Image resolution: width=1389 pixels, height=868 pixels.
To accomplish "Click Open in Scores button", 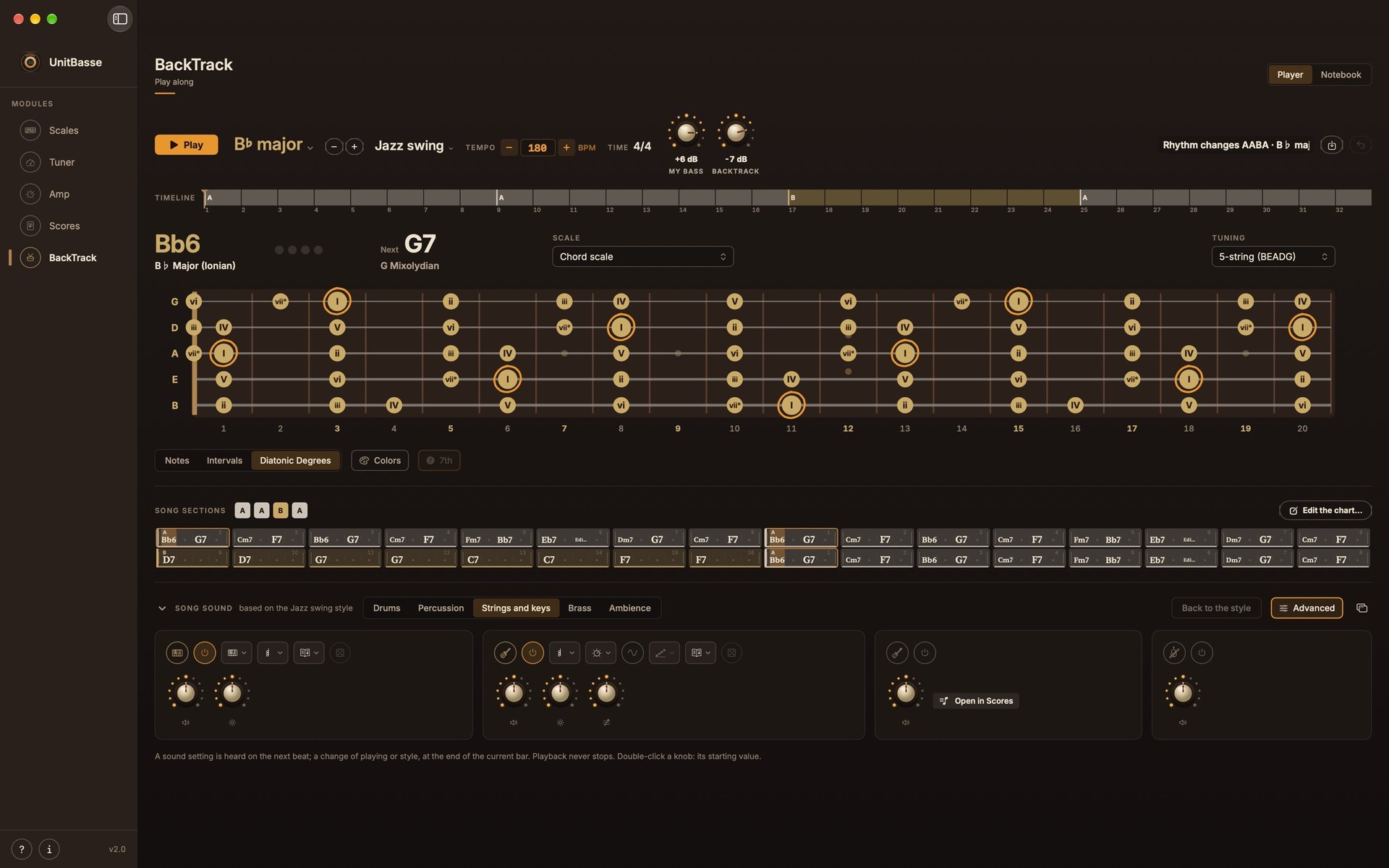I will (x=976, y=701).
